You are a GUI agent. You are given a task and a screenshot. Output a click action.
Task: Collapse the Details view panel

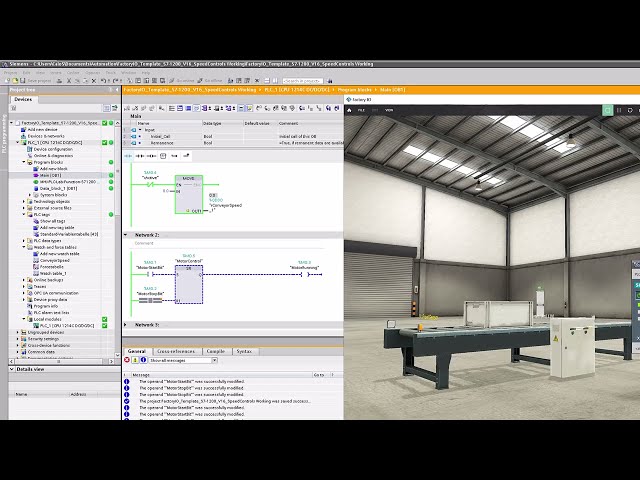click(x=12, y=369)
